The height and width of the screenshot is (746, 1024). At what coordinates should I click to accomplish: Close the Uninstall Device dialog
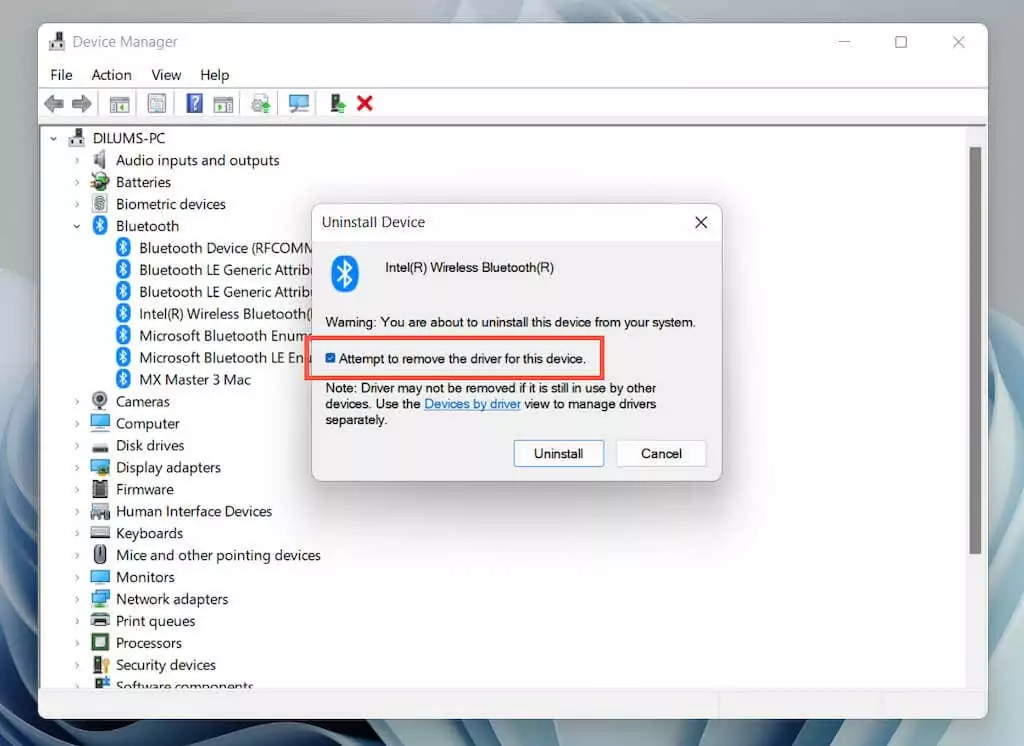[x=701, y=222]
